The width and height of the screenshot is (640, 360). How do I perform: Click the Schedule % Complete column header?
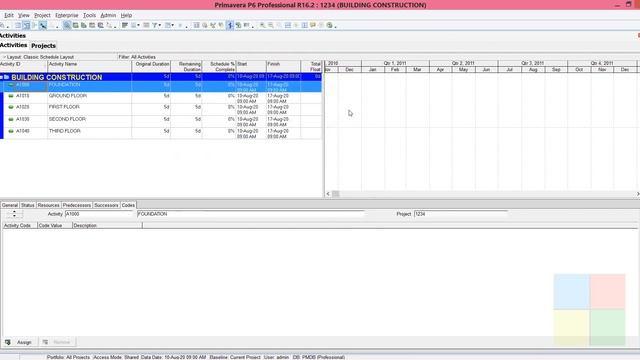(x=219, y=67)
